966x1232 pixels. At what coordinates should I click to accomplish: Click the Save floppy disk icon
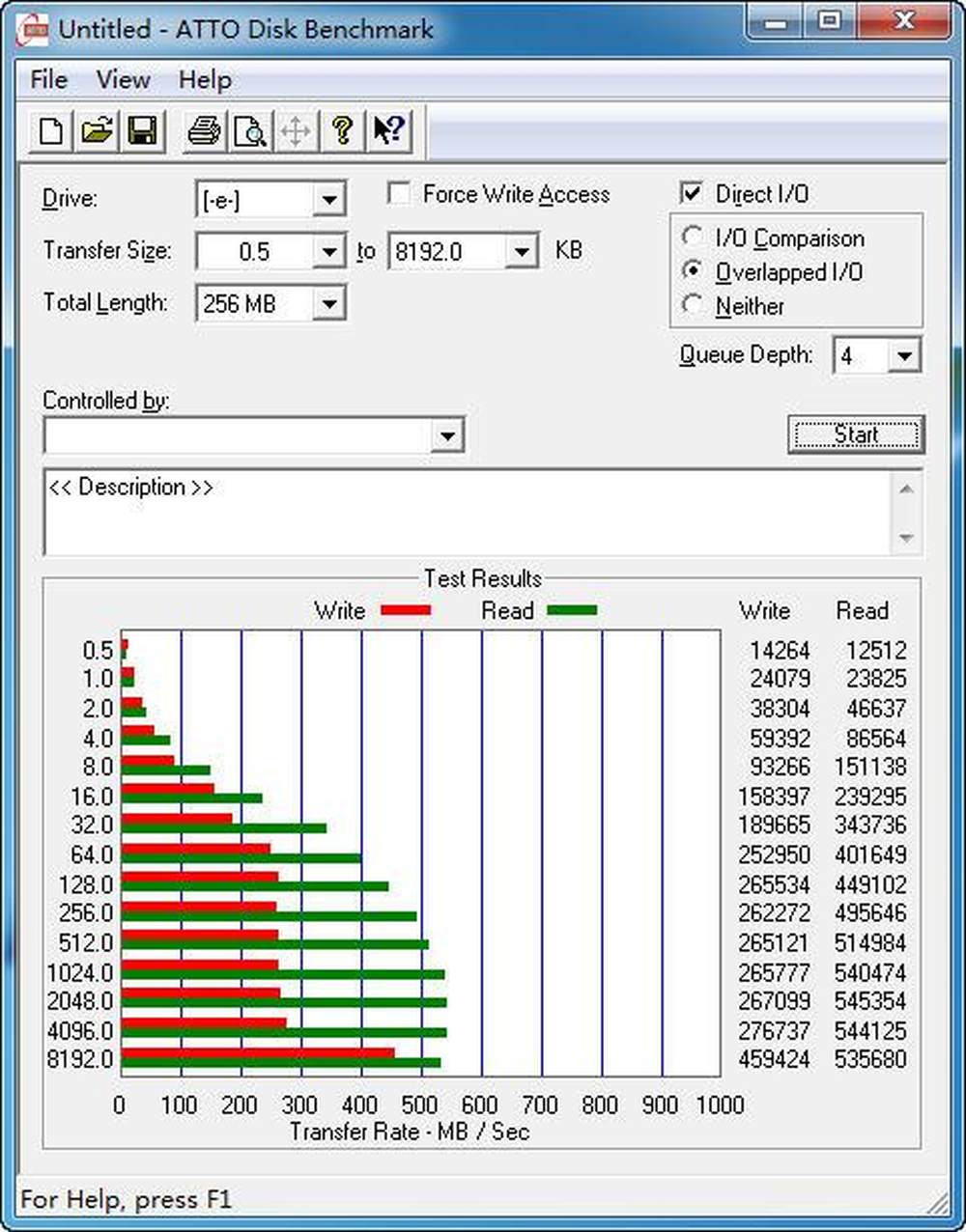click(142, 130)
